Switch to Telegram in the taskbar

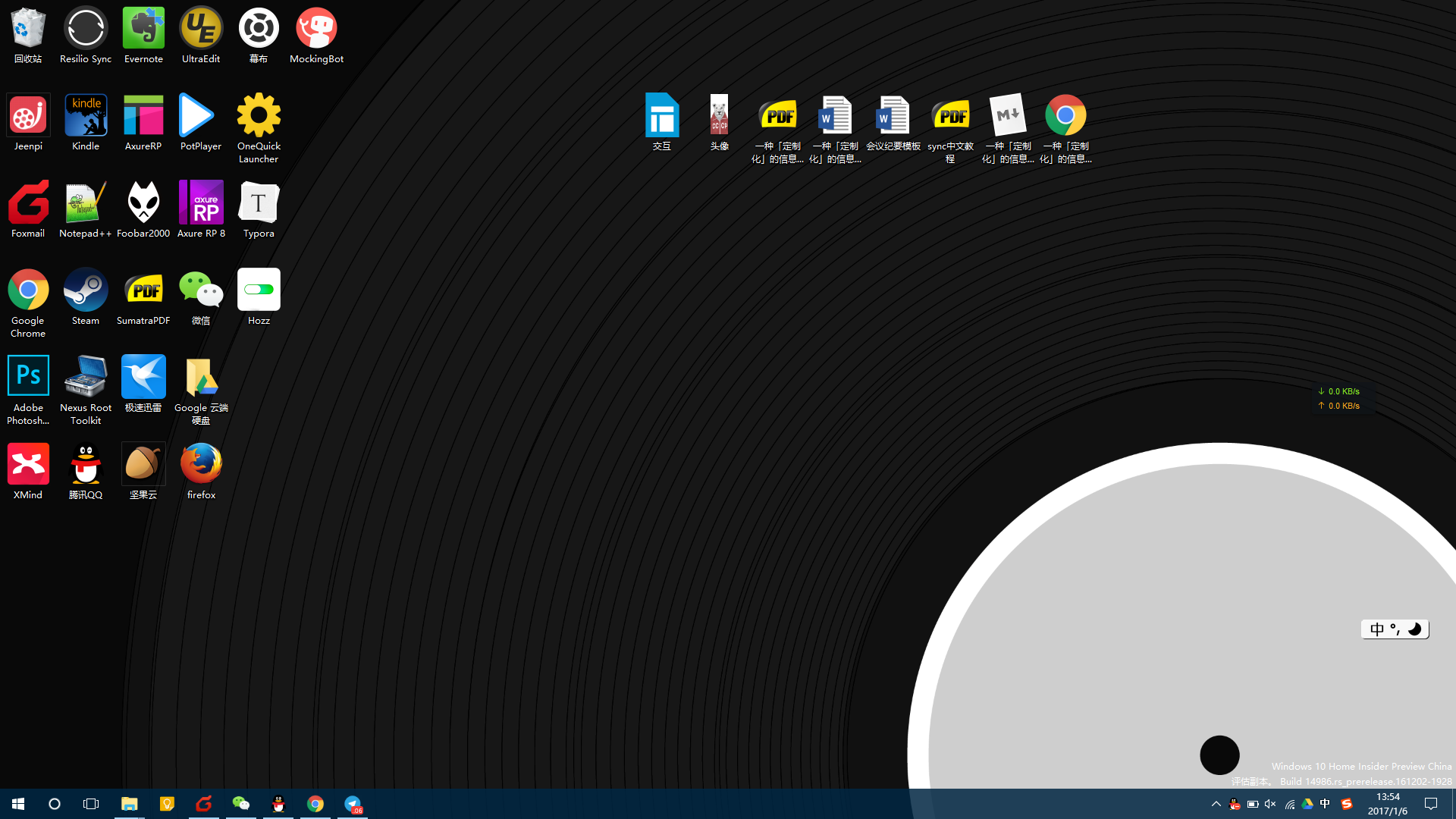[x=353, y=804]
